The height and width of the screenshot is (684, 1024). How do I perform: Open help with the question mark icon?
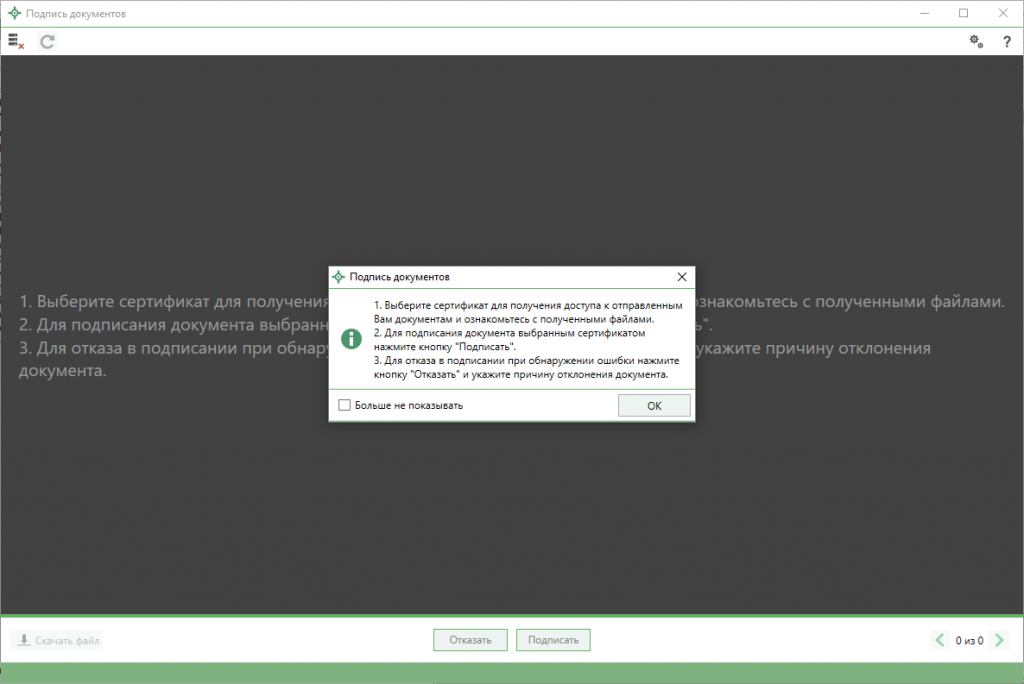pos(1006,41)
